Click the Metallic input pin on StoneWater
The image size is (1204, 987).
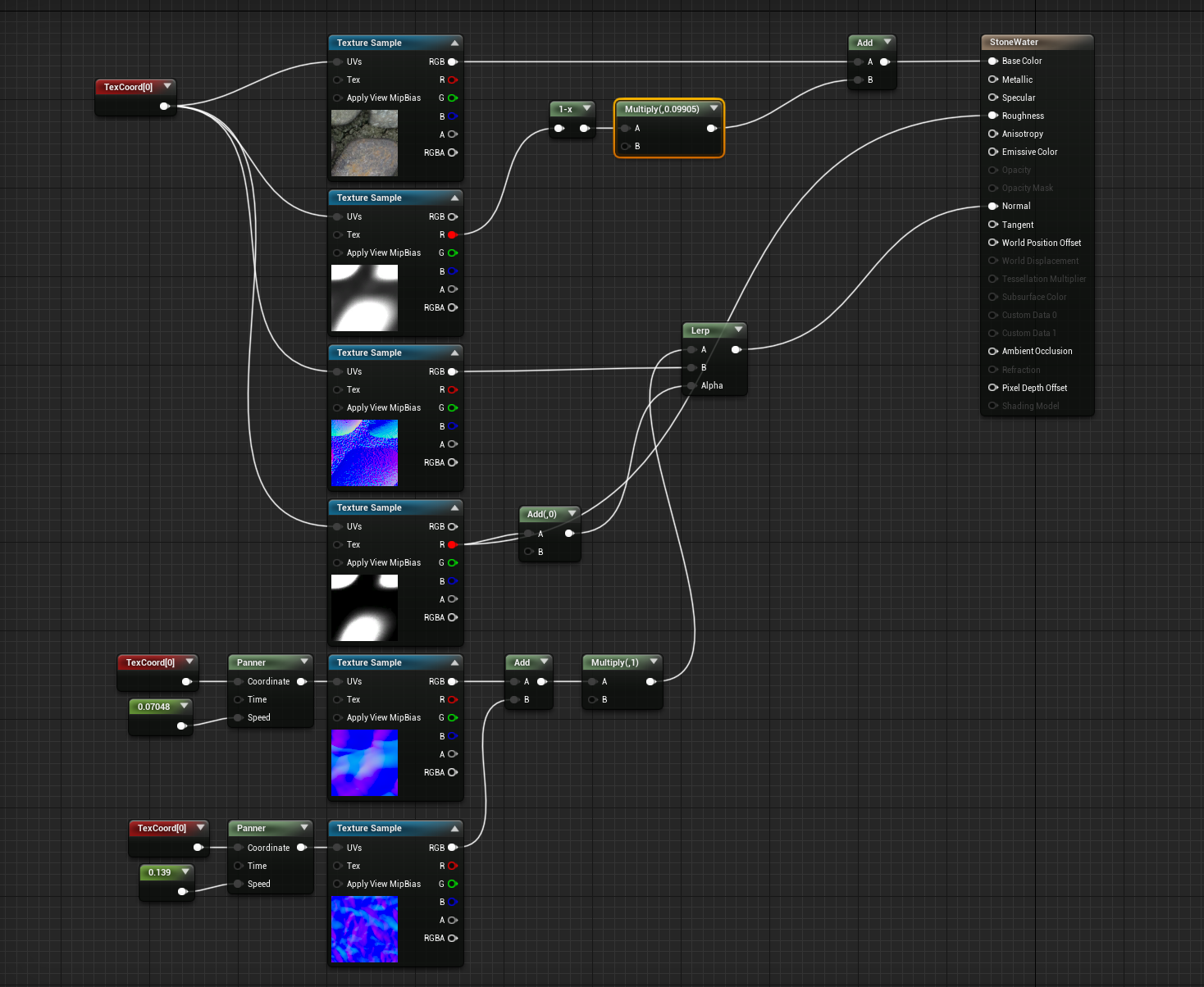tap(993, 80)
